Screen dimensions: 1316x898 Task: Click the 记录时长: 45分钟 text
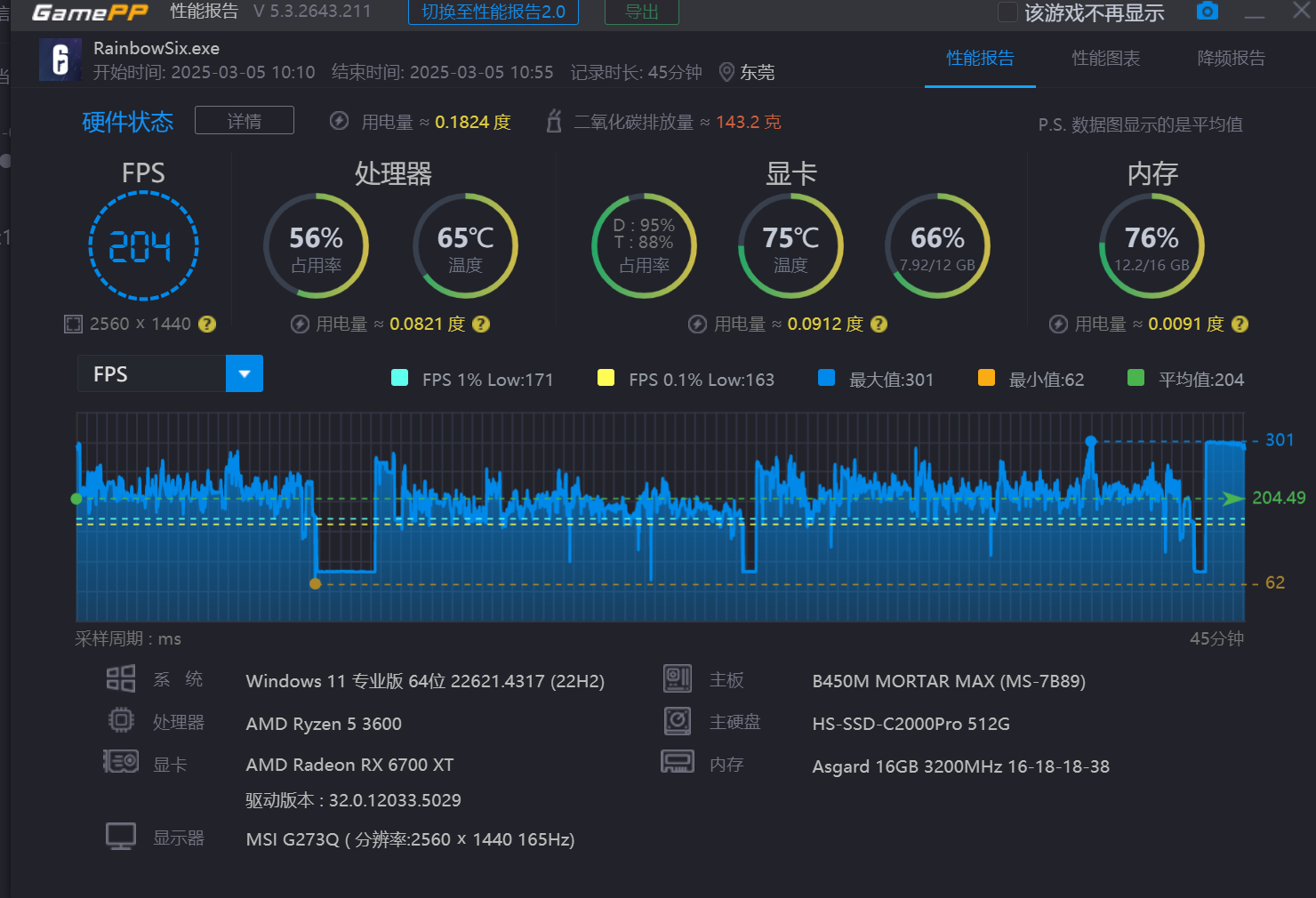coord(636,72)
